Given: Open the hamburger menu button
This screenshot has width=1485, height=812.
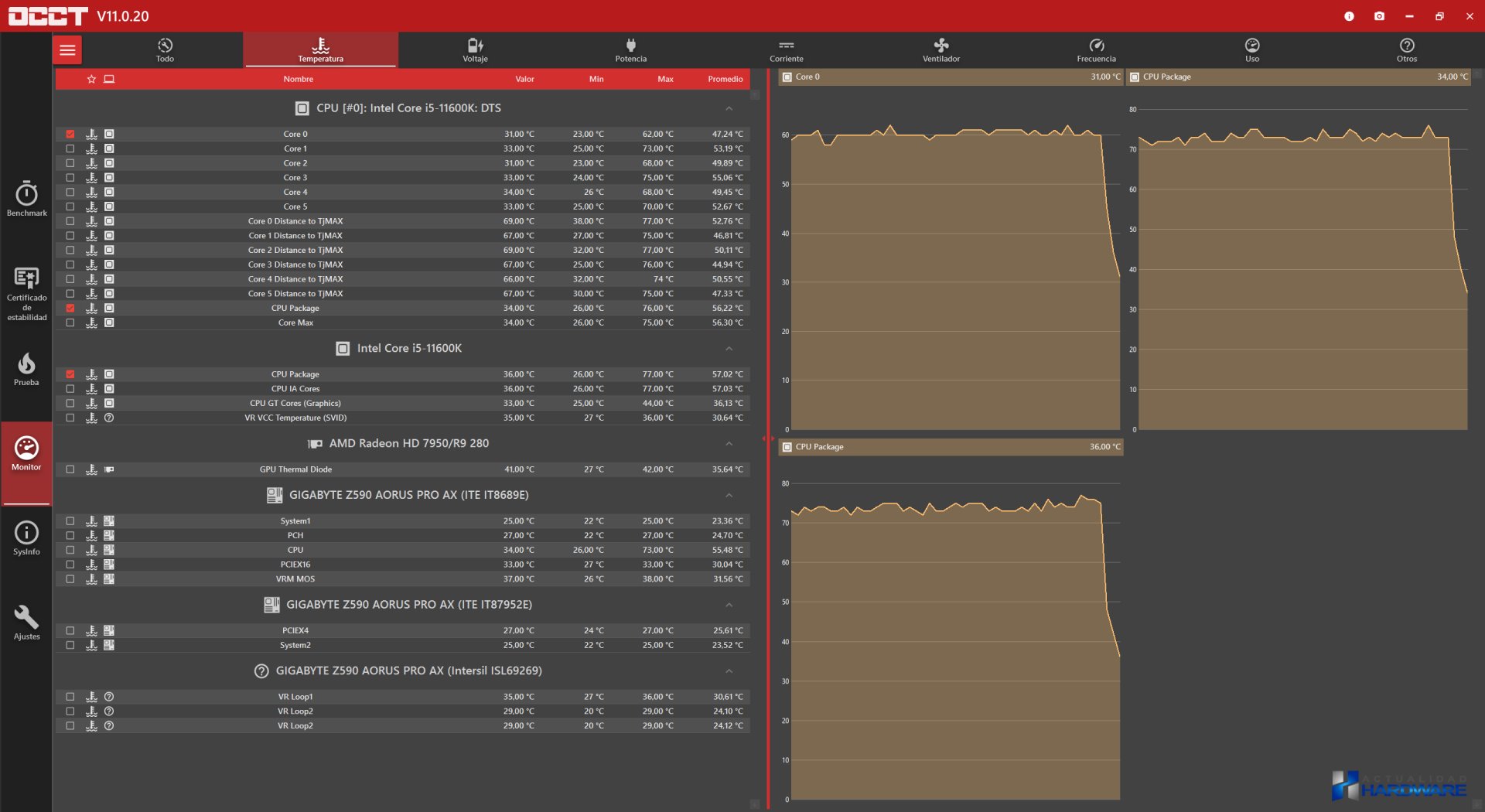Looking at the screenshot, I should (x=67, y=50).
